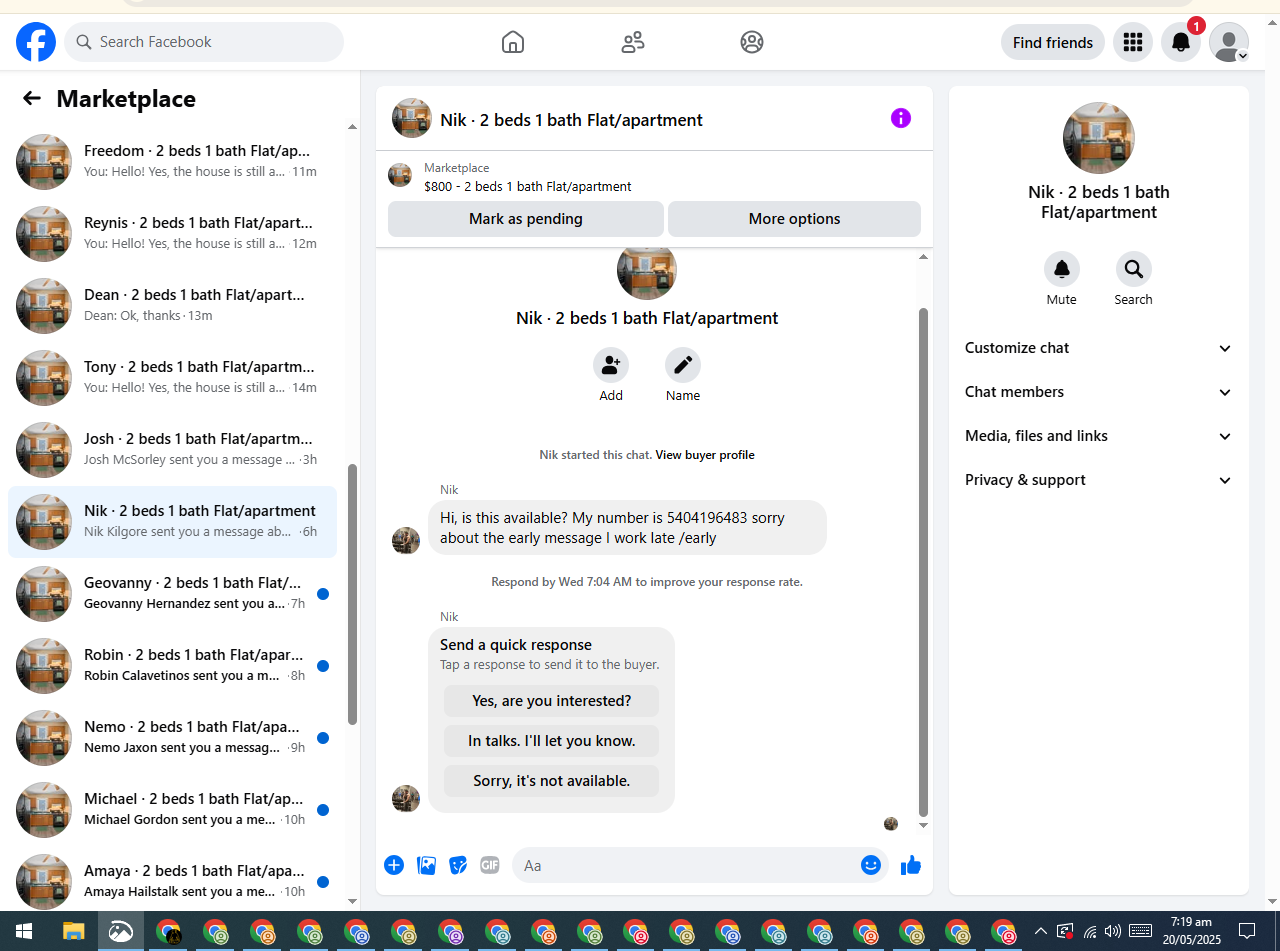Show hidden tray icons chevron
The image size is (1280, 951).
1040,931
